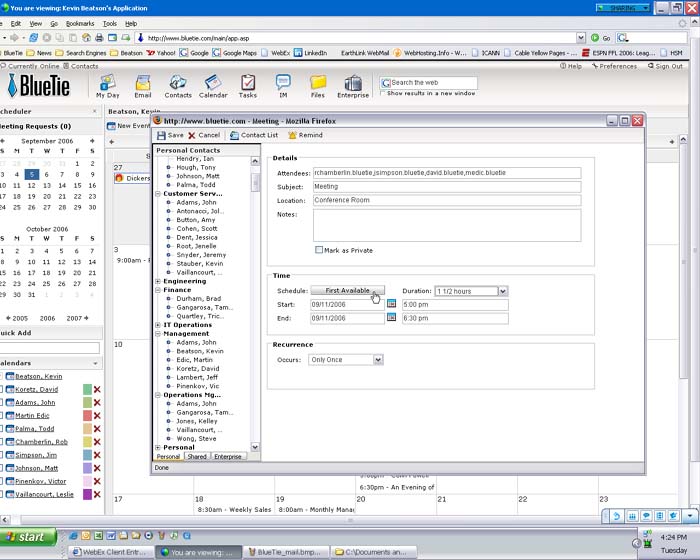Remove Martin Edic calendar with red X
700x560 pixels.
(97, 415)
